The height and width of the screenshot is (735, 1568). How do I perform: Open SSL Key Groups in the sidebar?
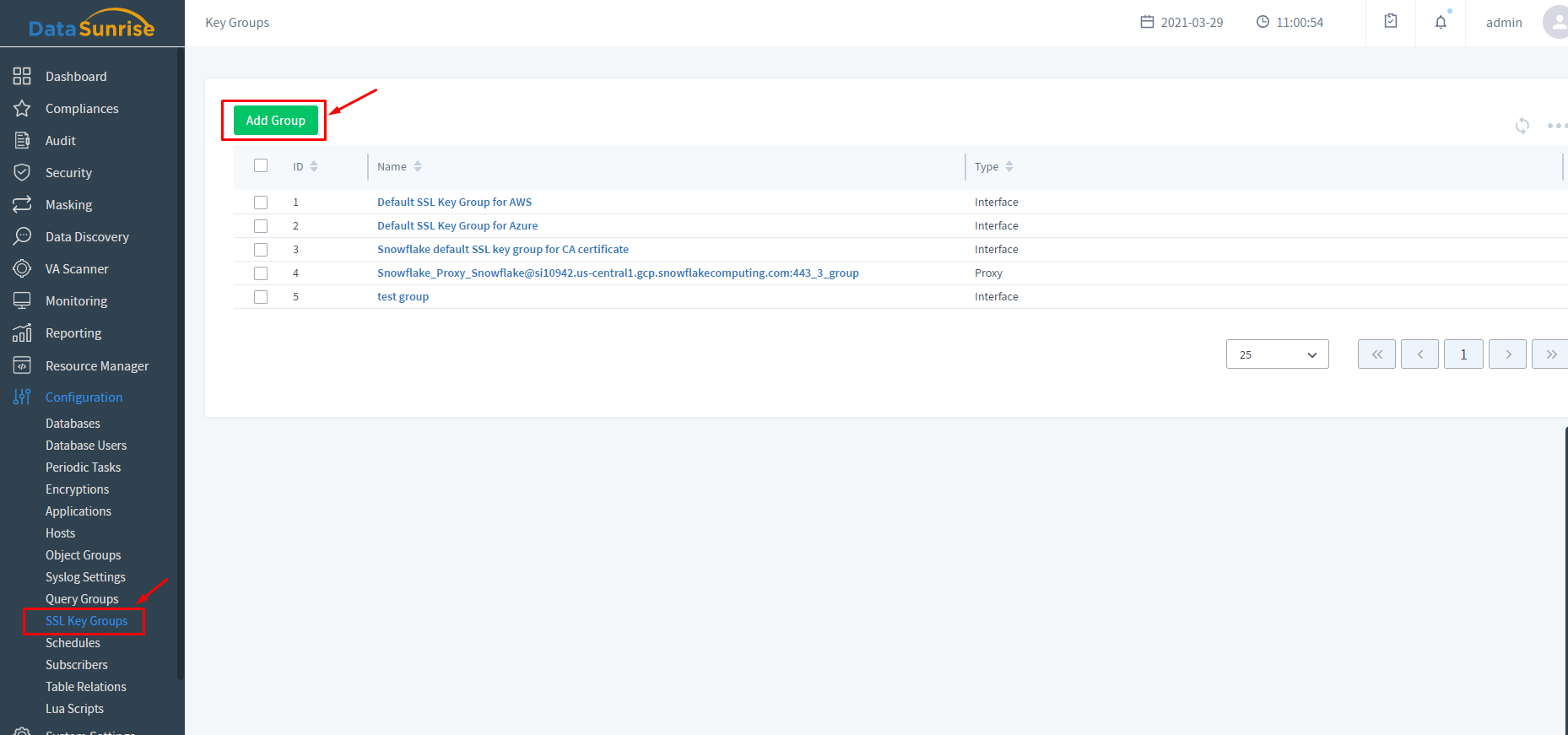(86, 621)
